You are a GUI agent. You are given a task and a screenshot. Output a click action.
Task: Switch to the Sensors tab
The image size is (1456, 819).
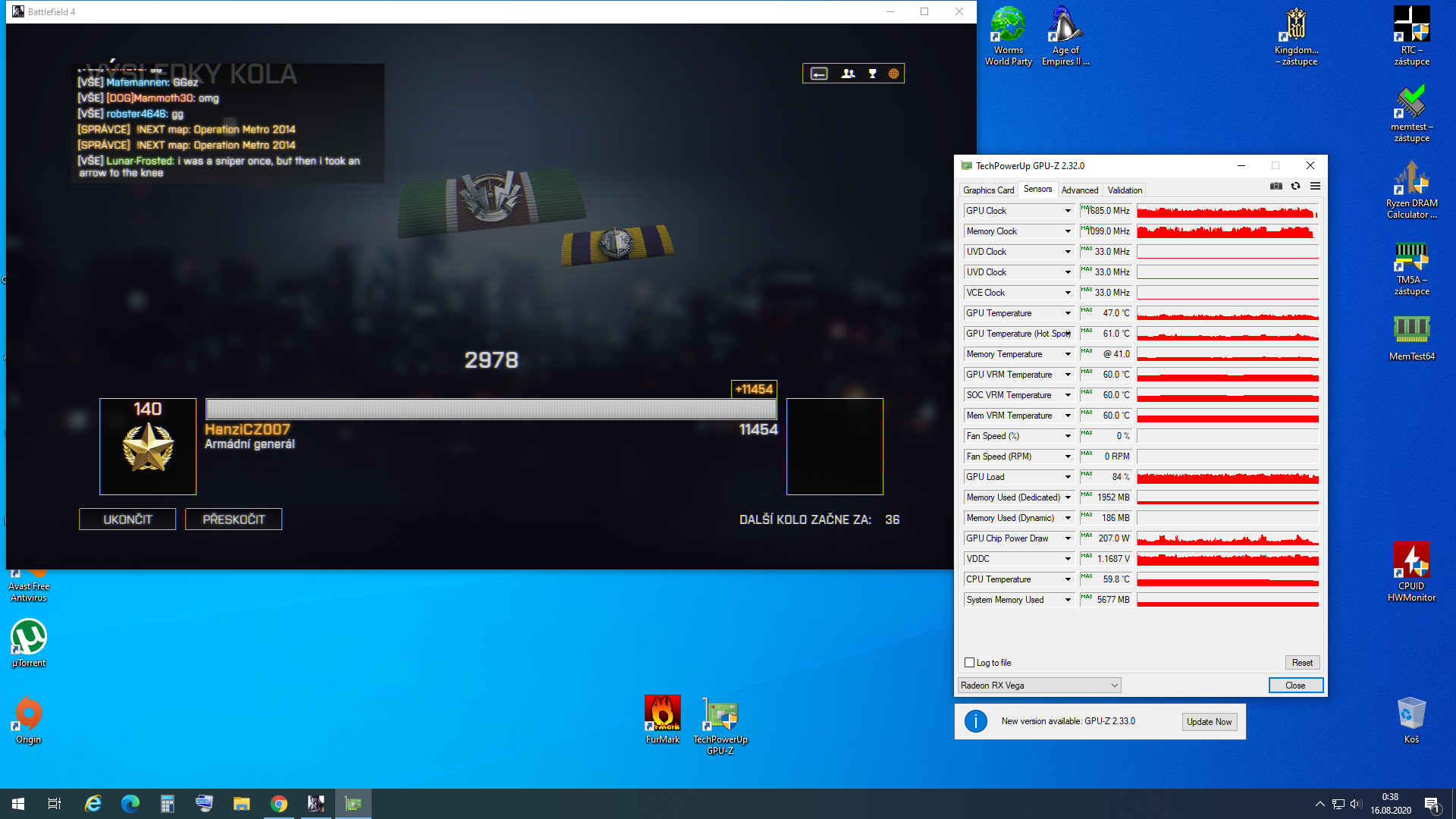click(x=1037, y=190)
